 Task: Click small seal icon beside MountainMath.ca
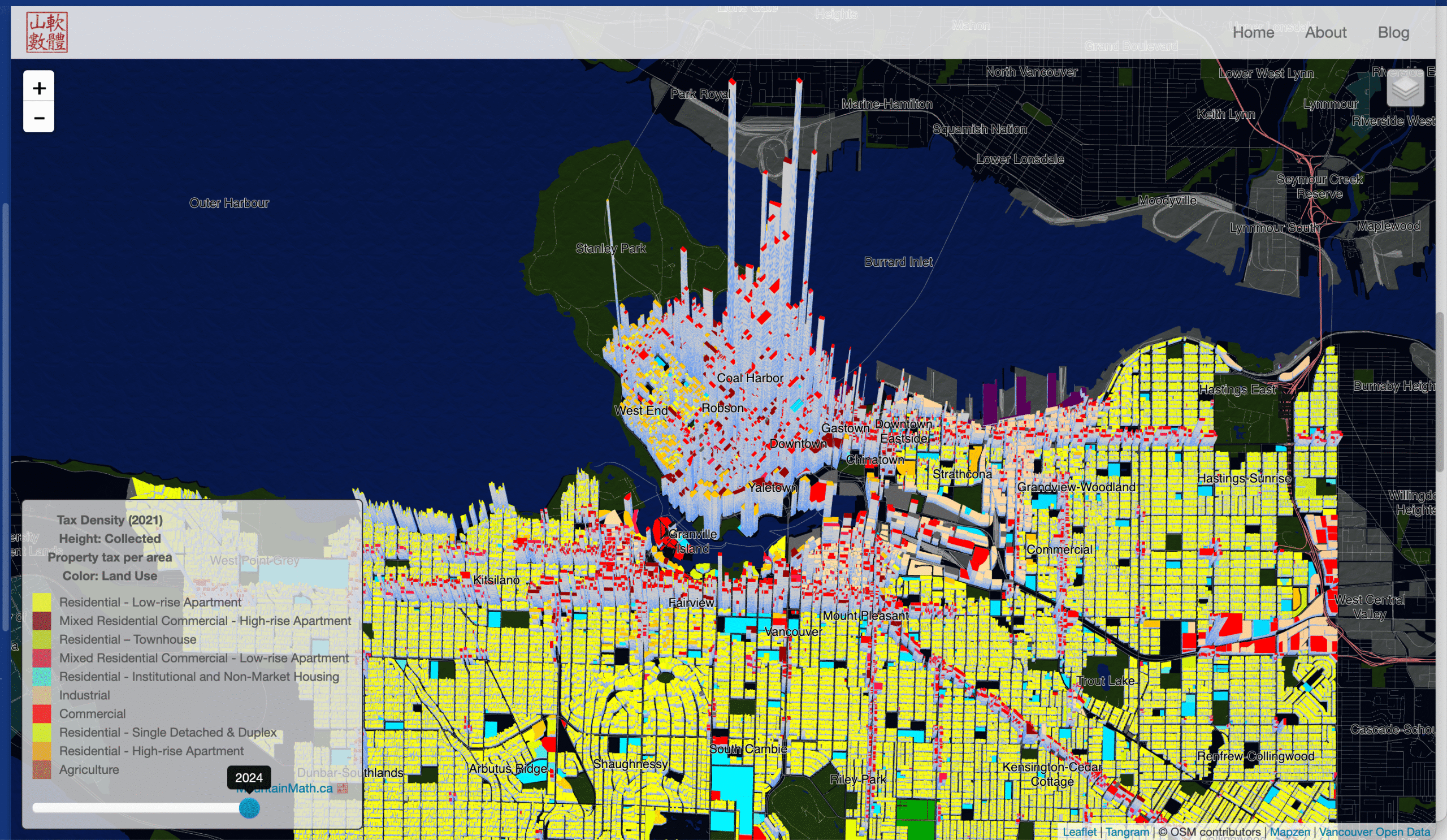click(342, 789)
